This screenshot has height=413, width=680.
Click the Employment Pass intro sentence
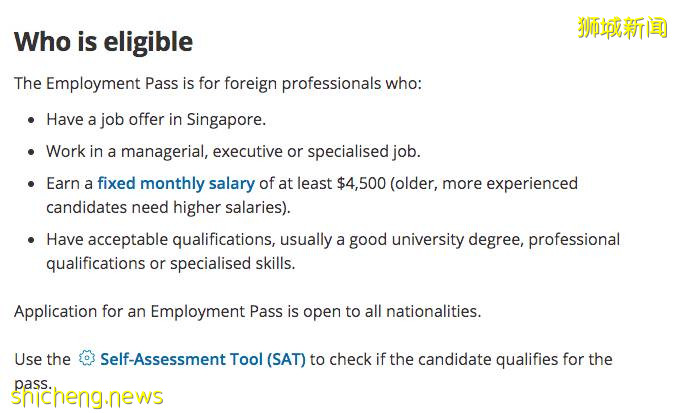pos(218,83)
